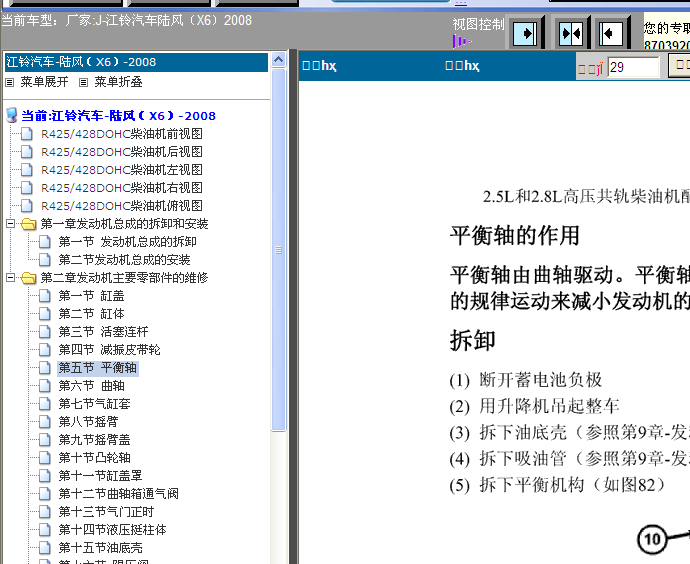Click the computer icon beside 当前:江铃汽车-陆风

coord(12,115)
